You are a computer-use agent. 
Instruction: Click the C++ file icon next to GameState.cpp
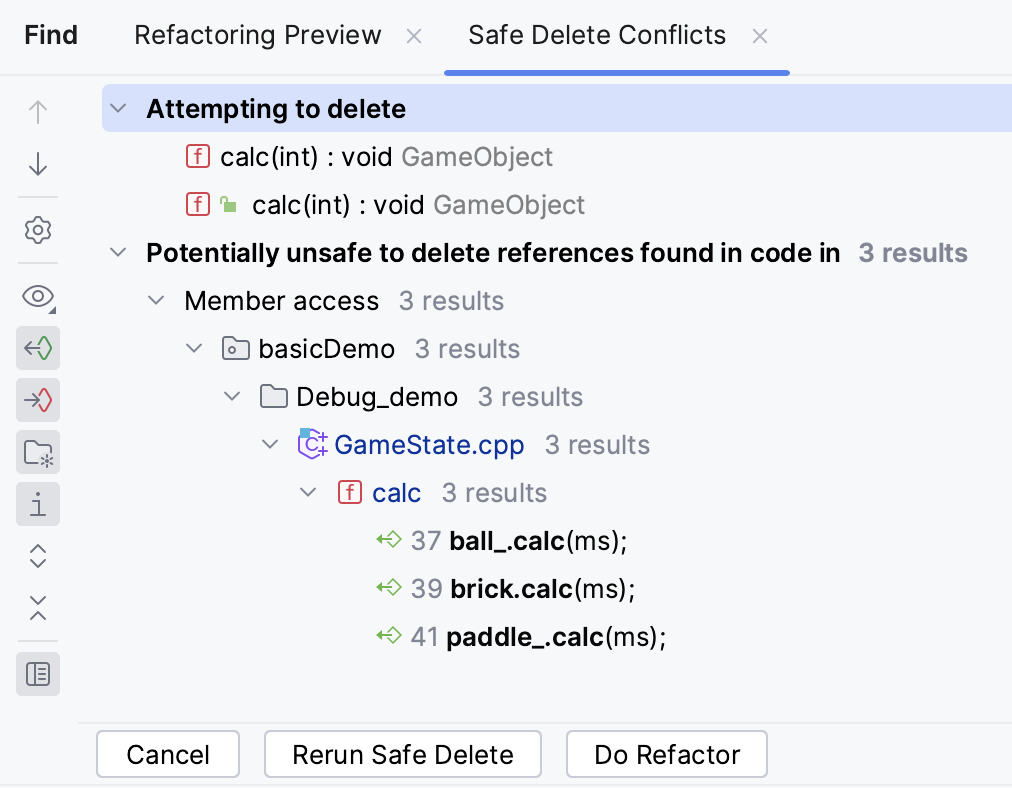pyautogui.click(x=312, y=444)
